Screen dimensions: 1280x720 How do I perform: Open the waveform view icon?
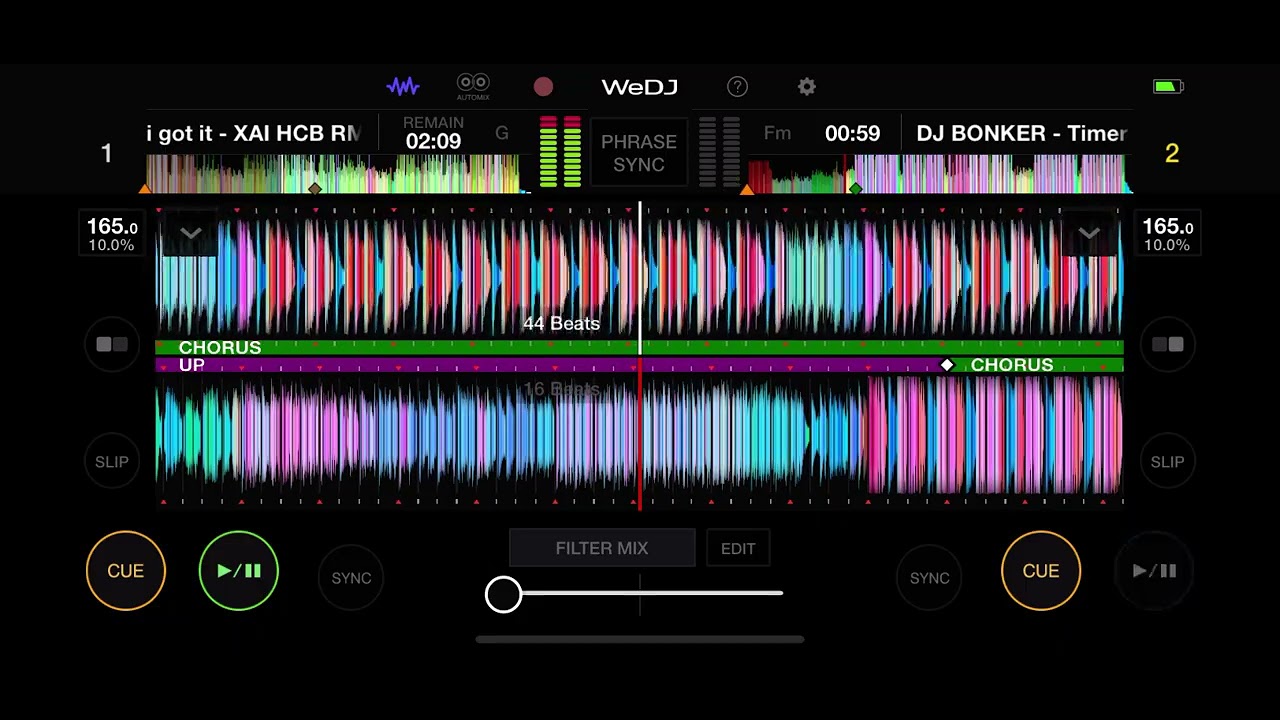coord(403,87)
